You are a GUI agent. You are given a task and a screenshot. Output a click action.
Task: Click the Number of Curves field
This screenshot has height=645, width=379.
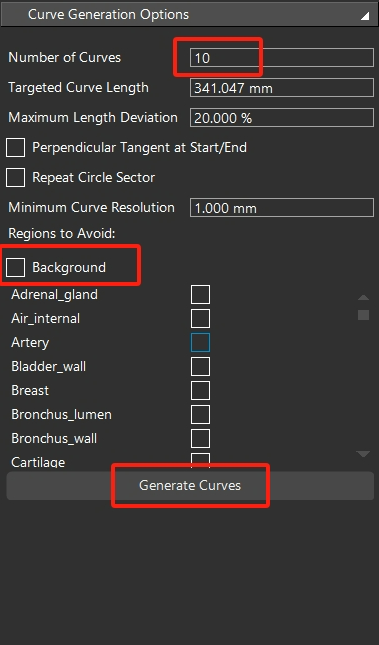point(281,58)
